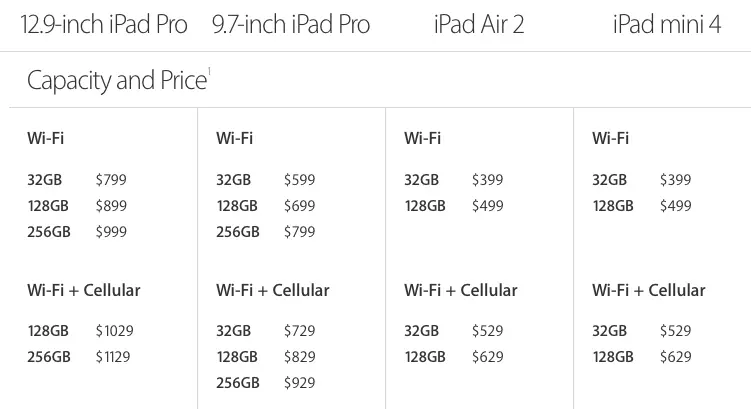Click Wi-Fi + Cellular heading under iPad Air 2
The height and width of the screenshot is (409, 751).
461,291
